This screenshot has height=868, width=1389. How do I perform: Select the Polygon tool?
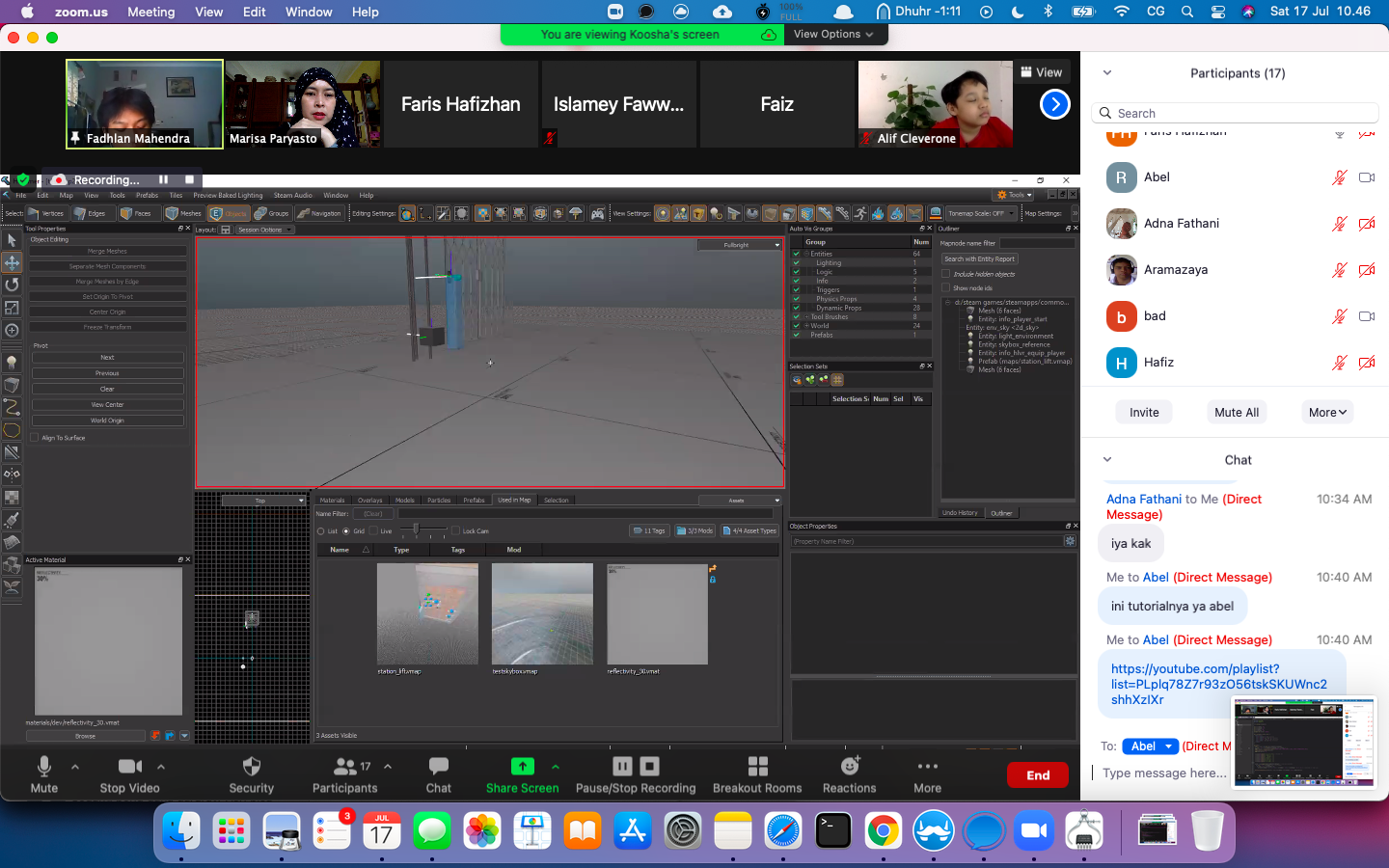[x=12, y=430]
